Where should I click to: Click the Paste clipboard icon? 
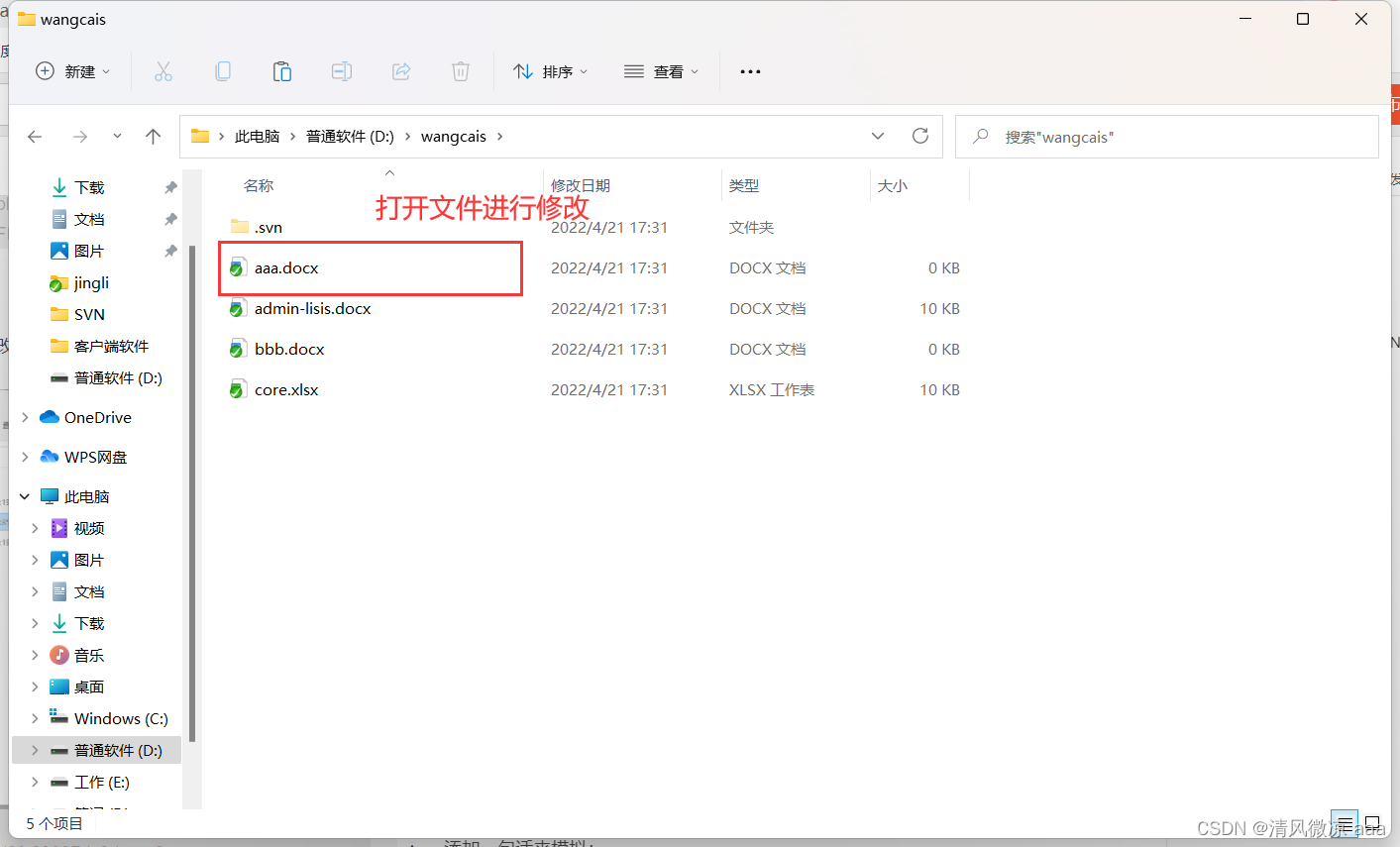[x=282, y=71]
